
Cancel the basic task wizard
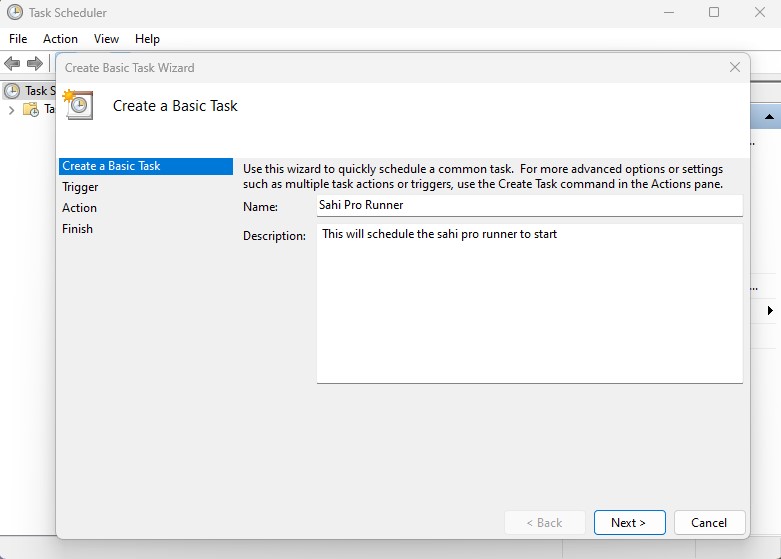(x=708, y=522)
